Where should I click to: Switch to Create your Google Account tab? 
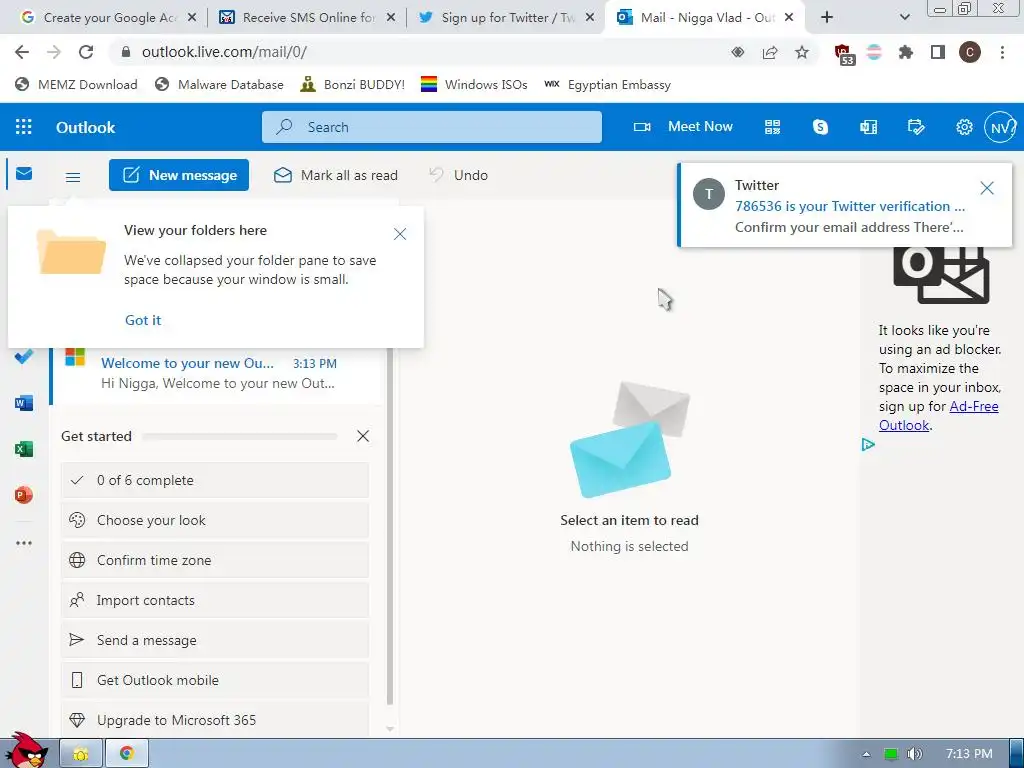(x=108, y=18)
